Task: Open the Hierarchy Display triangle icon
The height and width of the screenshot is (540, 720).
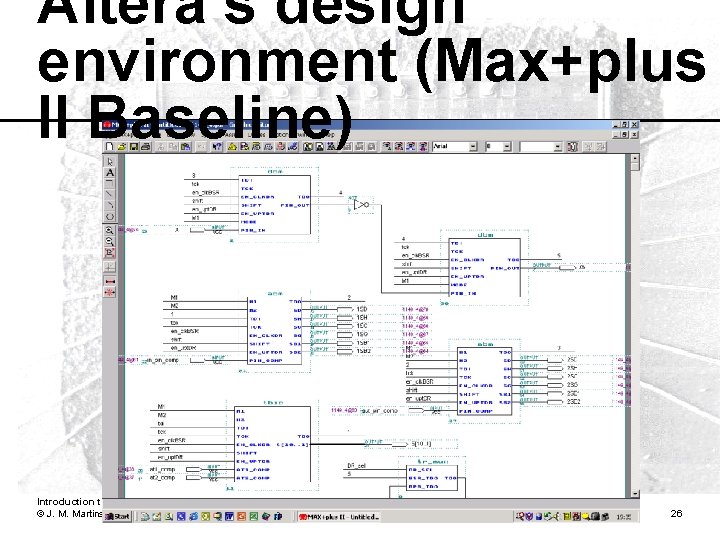Action: tap(232, 146)
